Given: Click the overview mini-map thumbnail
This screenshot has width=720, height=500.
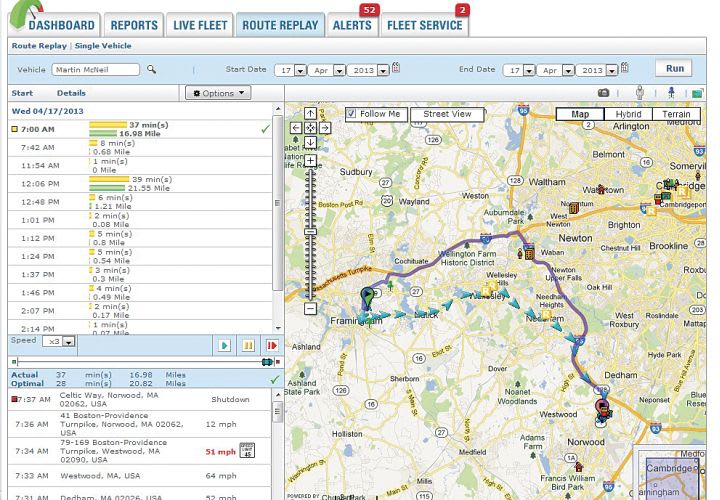Looking at the screenshot, I should [670, 472].
